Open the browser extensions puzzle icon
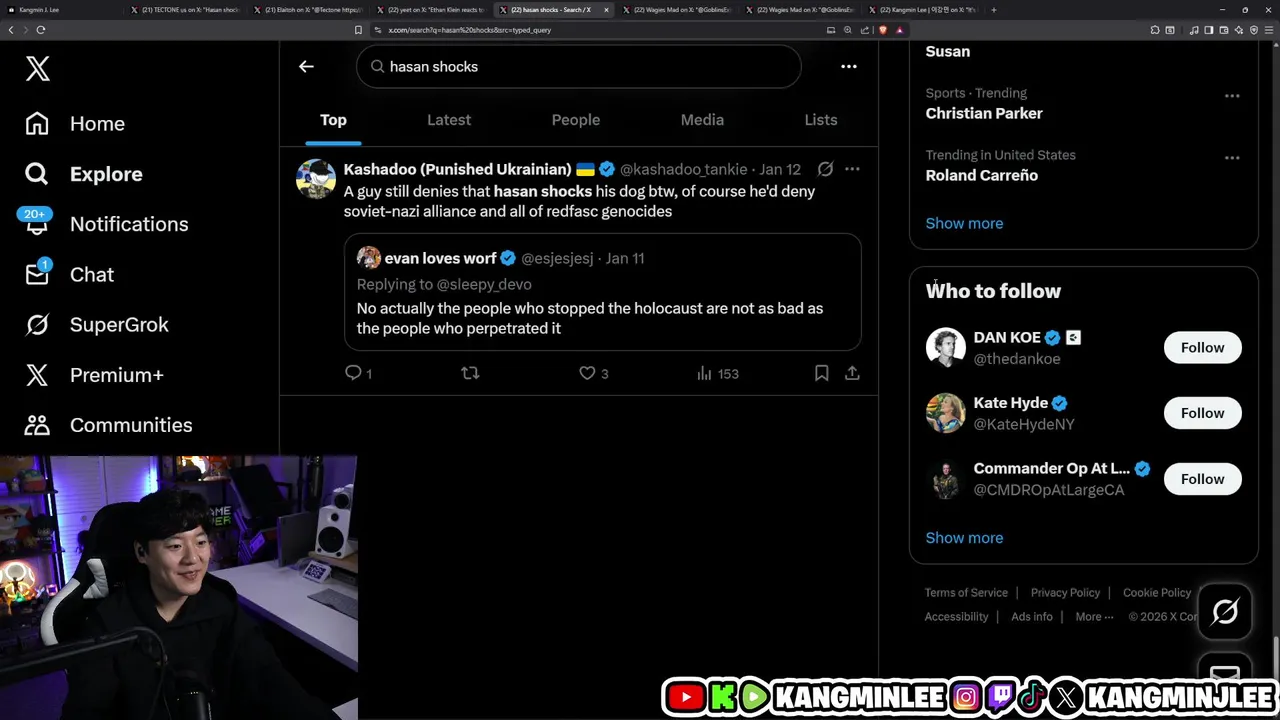Image resolution: width=1280 pixels, height=720 pixels. 1154,30
